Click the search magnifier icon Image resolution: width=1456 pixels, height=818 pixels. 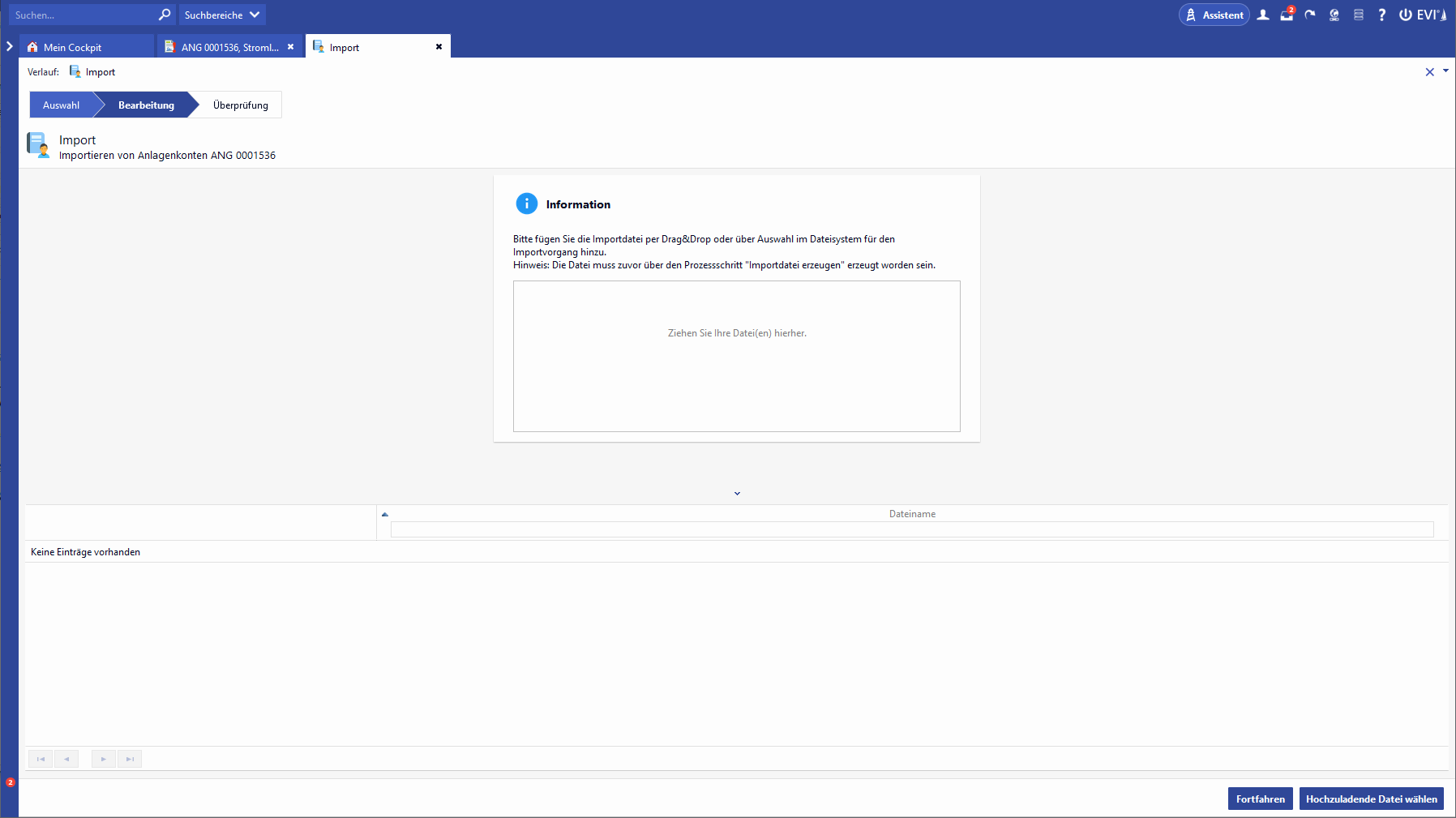[x=165, y=15]
